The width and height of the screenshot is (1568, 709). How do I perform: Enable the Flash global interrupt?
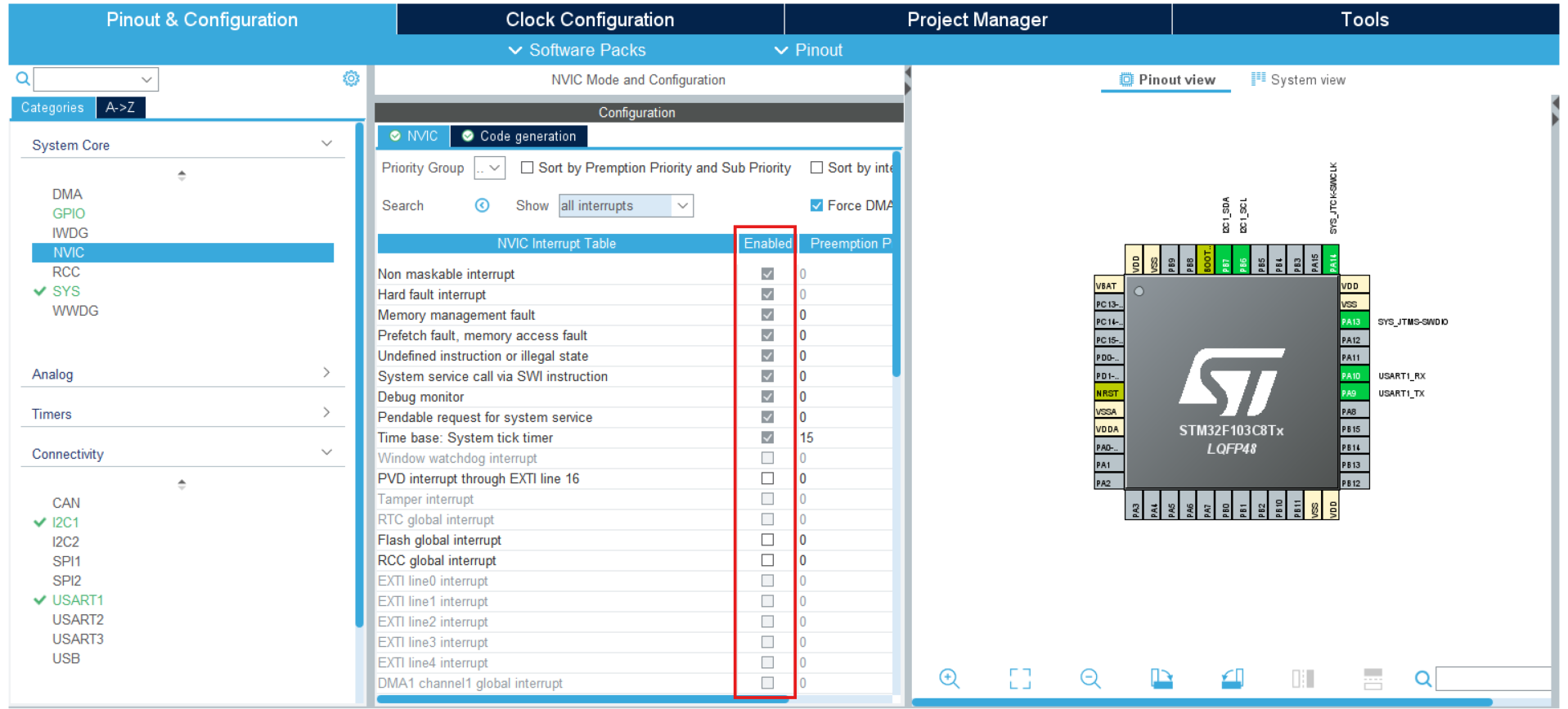767,540
